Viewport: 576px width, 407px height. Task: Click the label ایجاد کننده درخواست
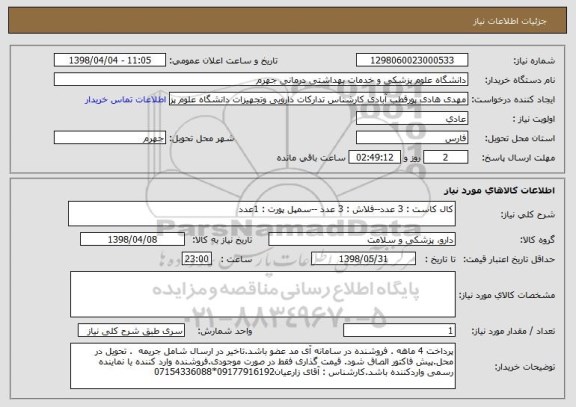(x=514, y=100)
